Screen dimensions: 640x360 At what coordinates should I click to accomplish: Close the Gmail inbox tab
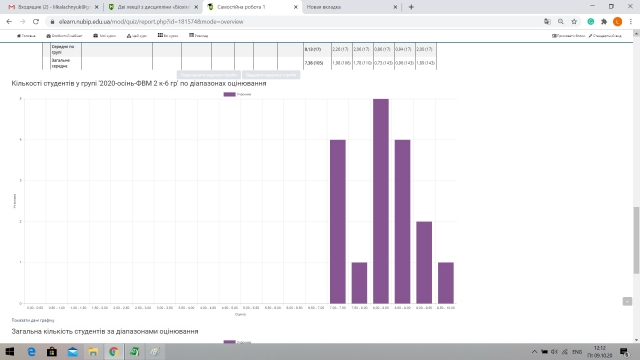tap(97, 7)
